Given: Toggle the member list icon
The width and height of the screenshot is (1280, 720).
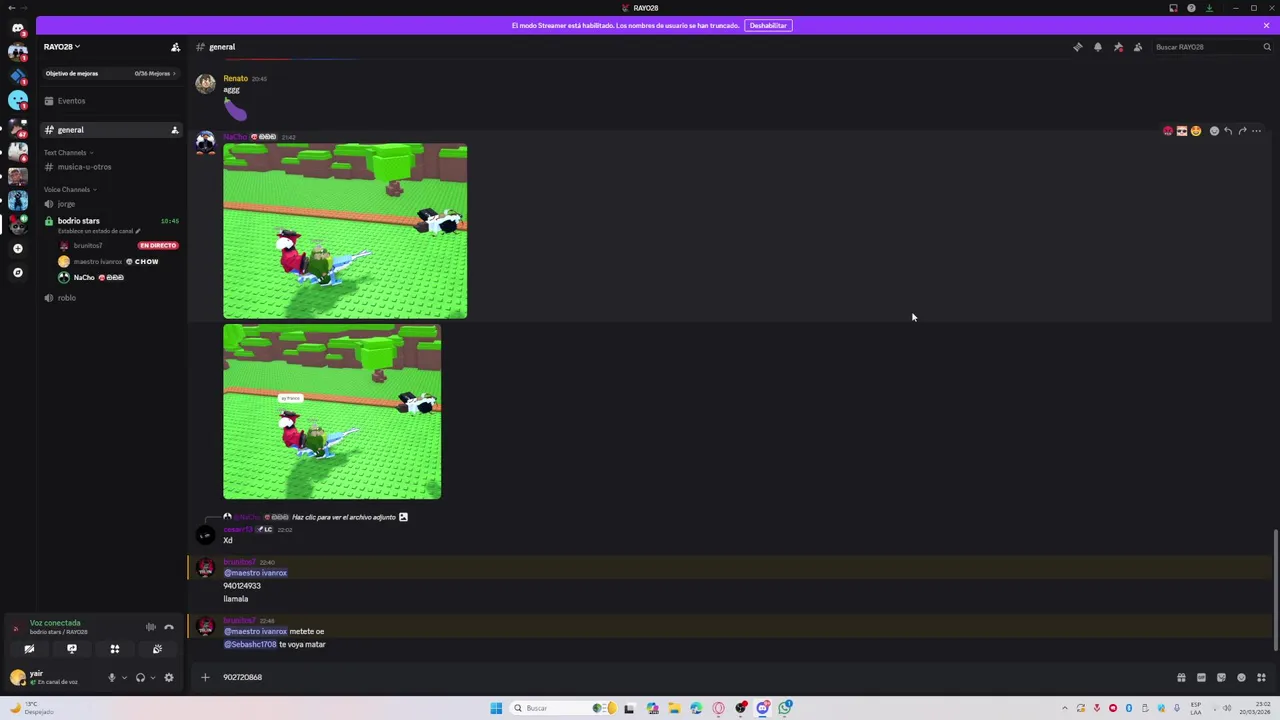Looking at the screenshot, I should click(1138, 47).
